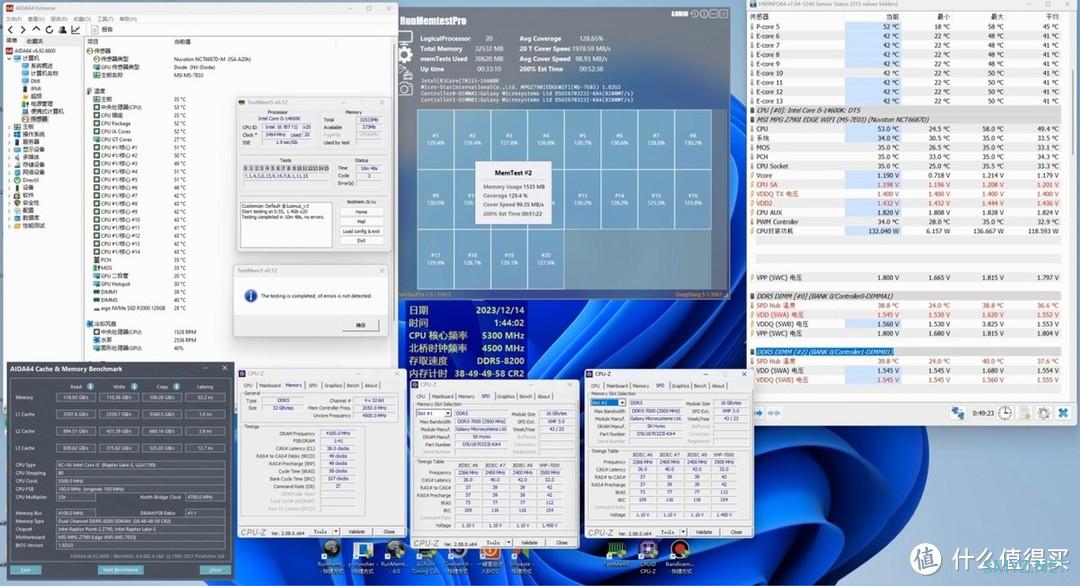The height and width of the screenshot is (586, 1080).
Task: Switch to the 收藏夹 tab in AIDA64
Action: [34, 41]
